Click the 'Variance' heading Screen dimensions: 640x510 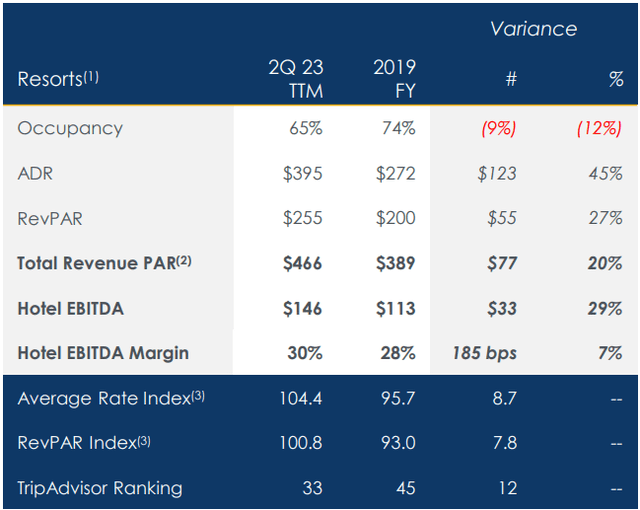click(533, 29)
